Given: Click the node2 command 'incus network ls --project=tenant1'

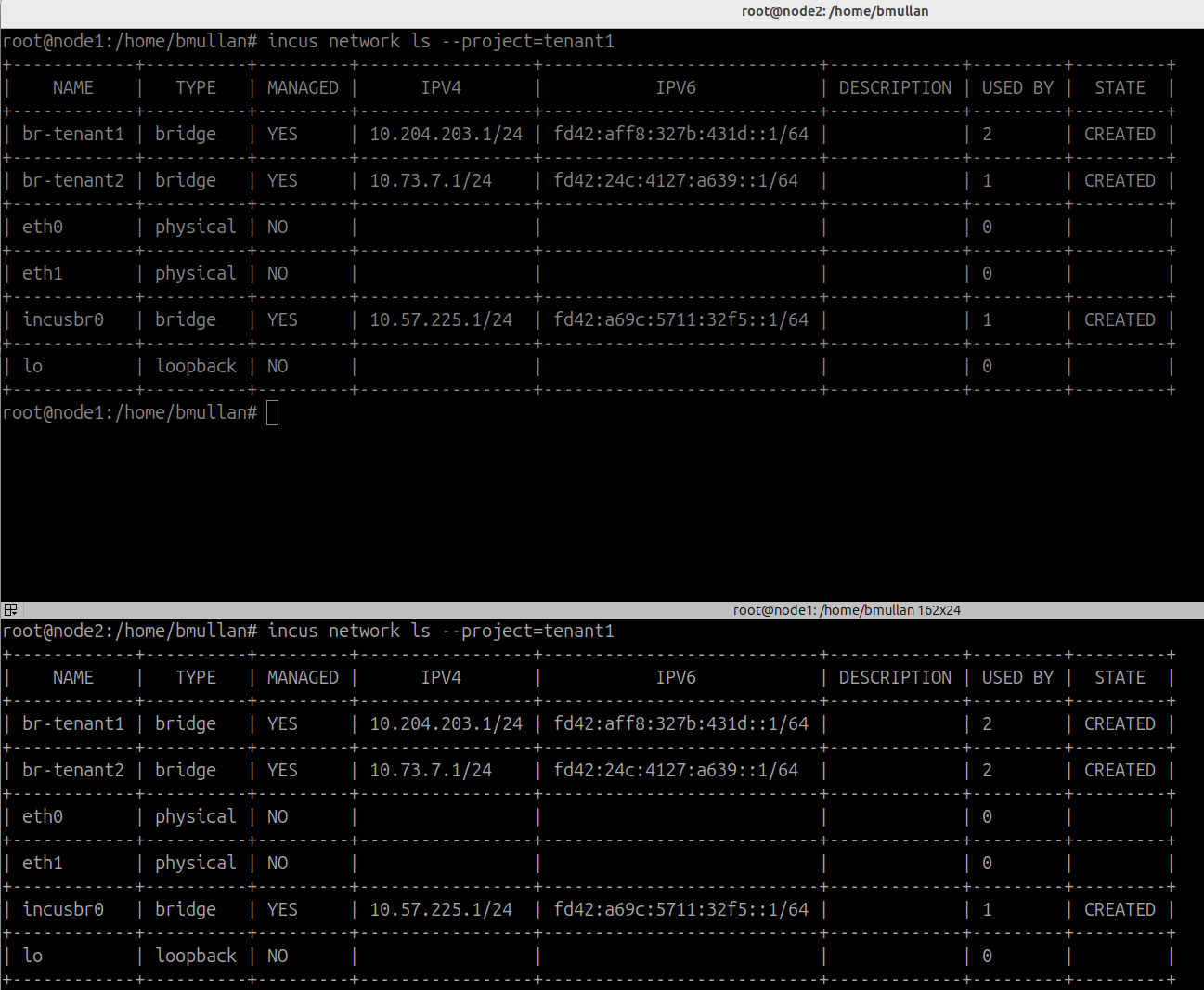Looking at the screenshot, I should (441, 631).
